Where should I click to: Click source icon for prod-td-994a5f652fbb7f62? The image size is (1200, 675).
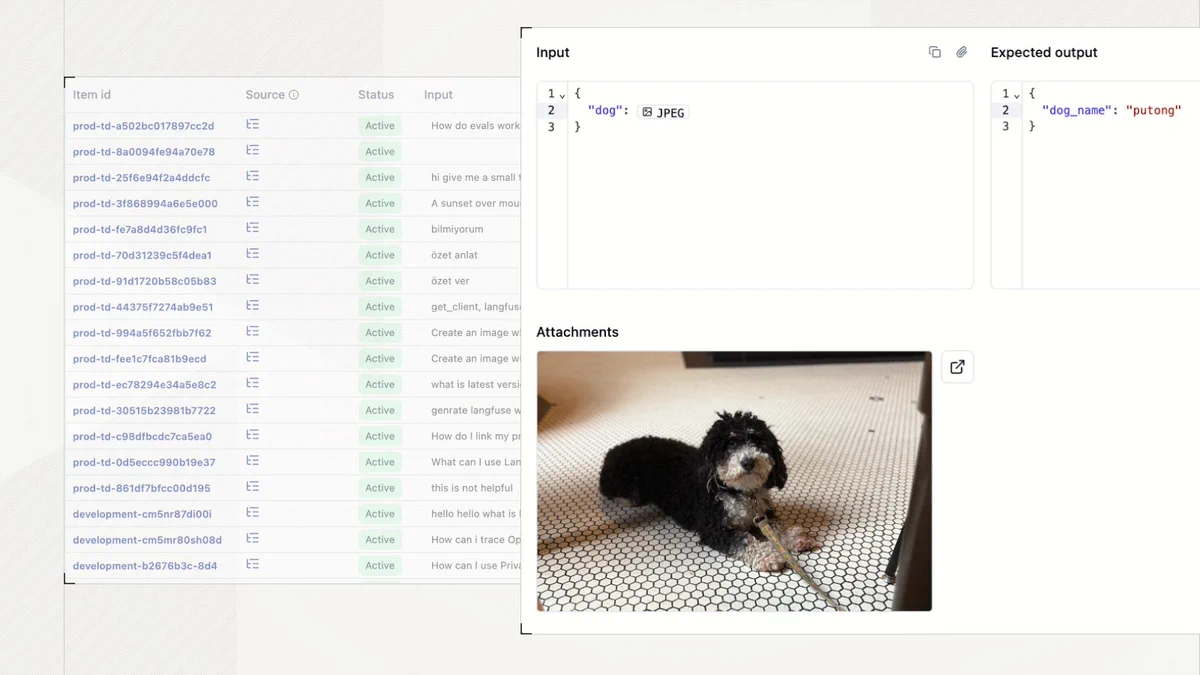click(253, 332)
